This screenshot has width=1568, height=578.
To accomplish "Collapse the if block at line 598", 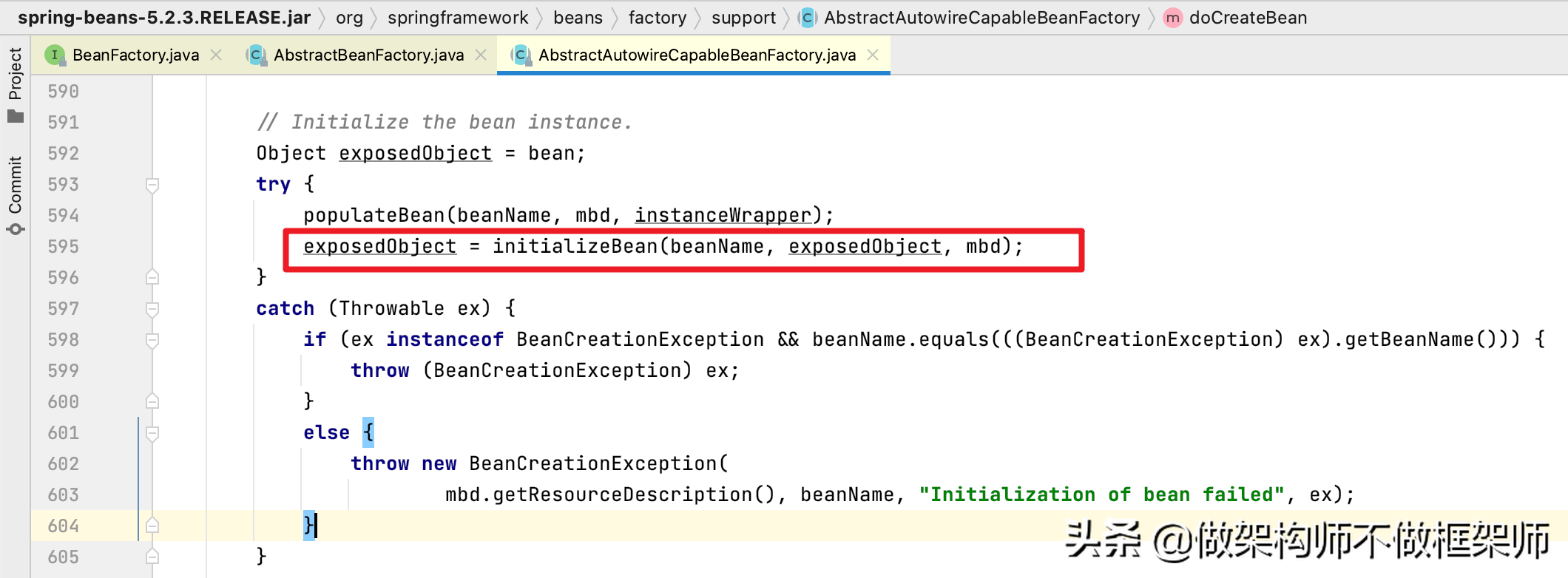I will click(152, 340).
